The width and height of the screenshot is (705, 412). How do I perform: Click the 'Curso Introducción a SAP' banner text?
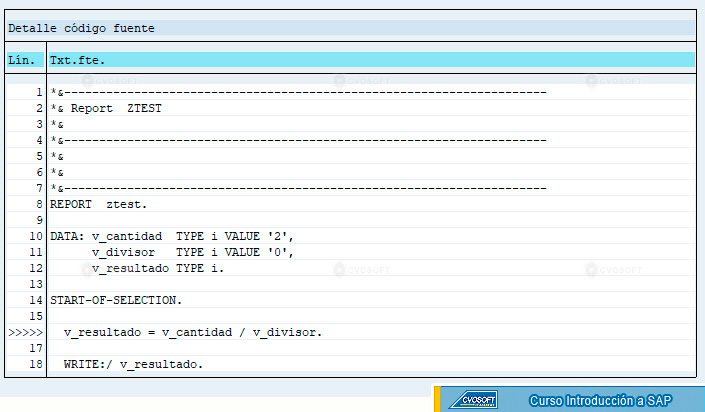coord(600,400)
